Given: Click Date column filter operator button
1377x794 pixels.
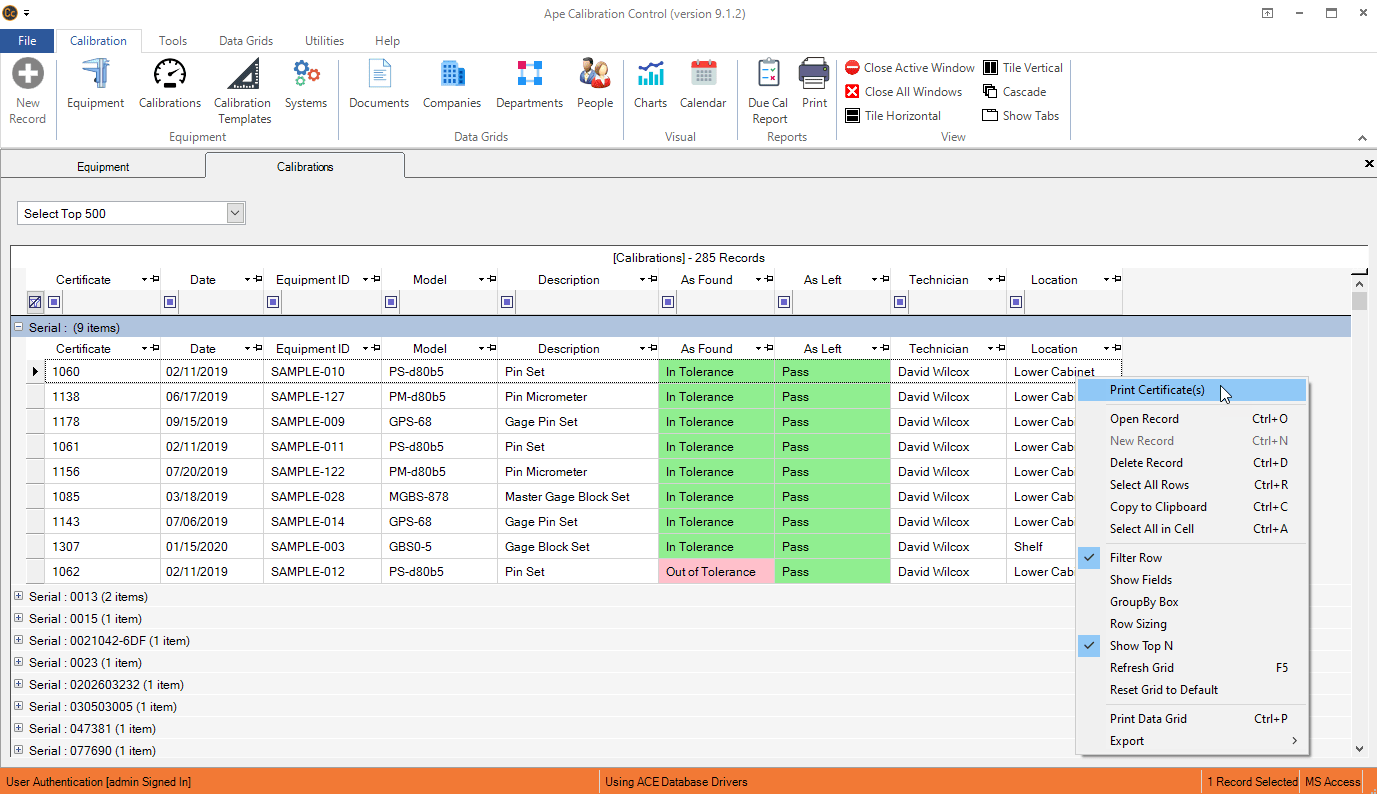Looking at the screenshot, I should (x=170, y=302).
